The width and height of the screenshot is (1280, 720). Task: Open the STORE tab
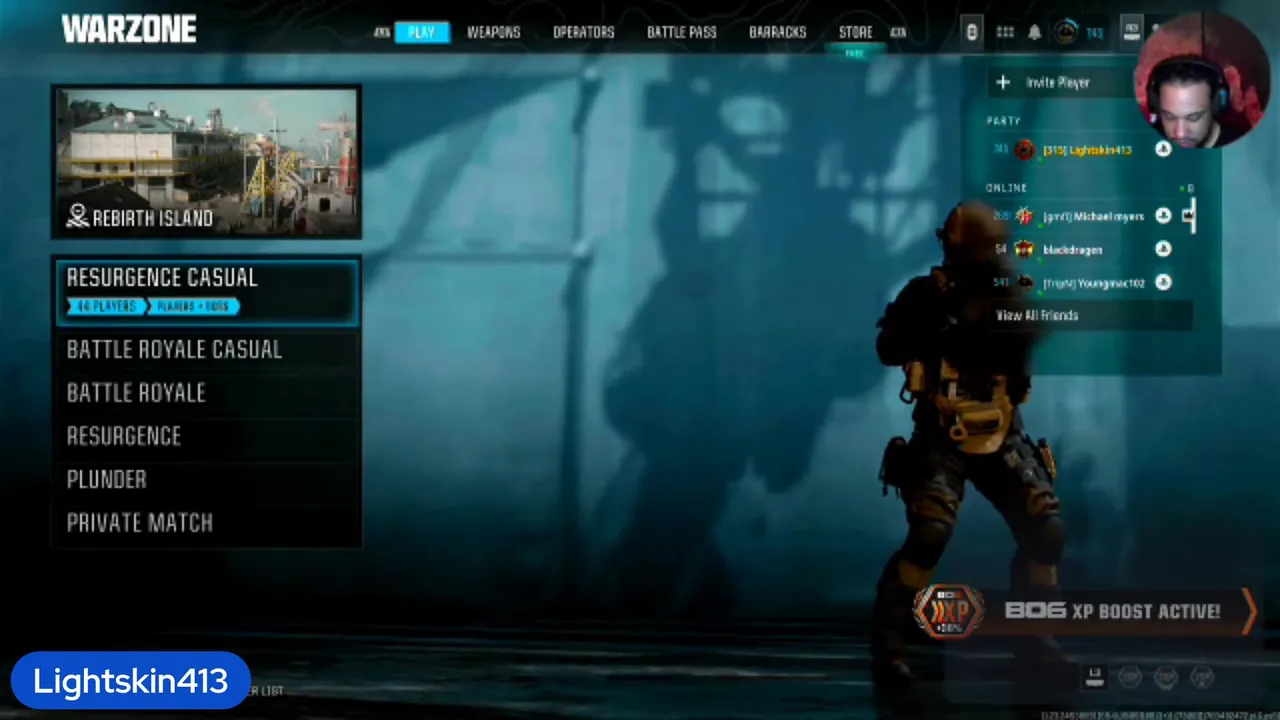click(x=856, y=32)
